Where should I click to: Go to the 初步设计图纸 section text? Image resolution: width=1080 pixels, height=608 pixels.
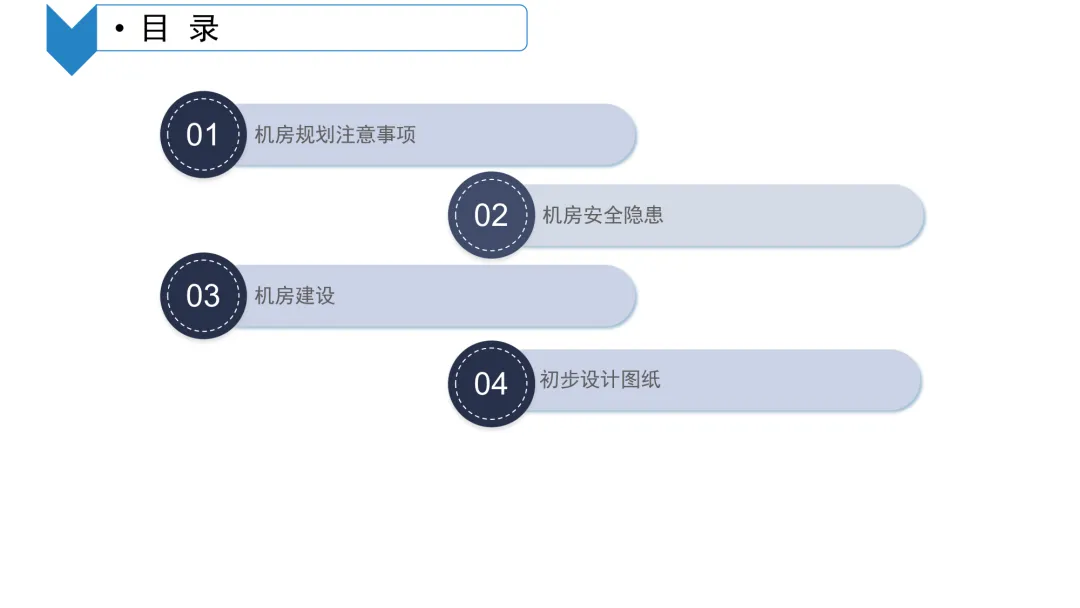[600, 379]
